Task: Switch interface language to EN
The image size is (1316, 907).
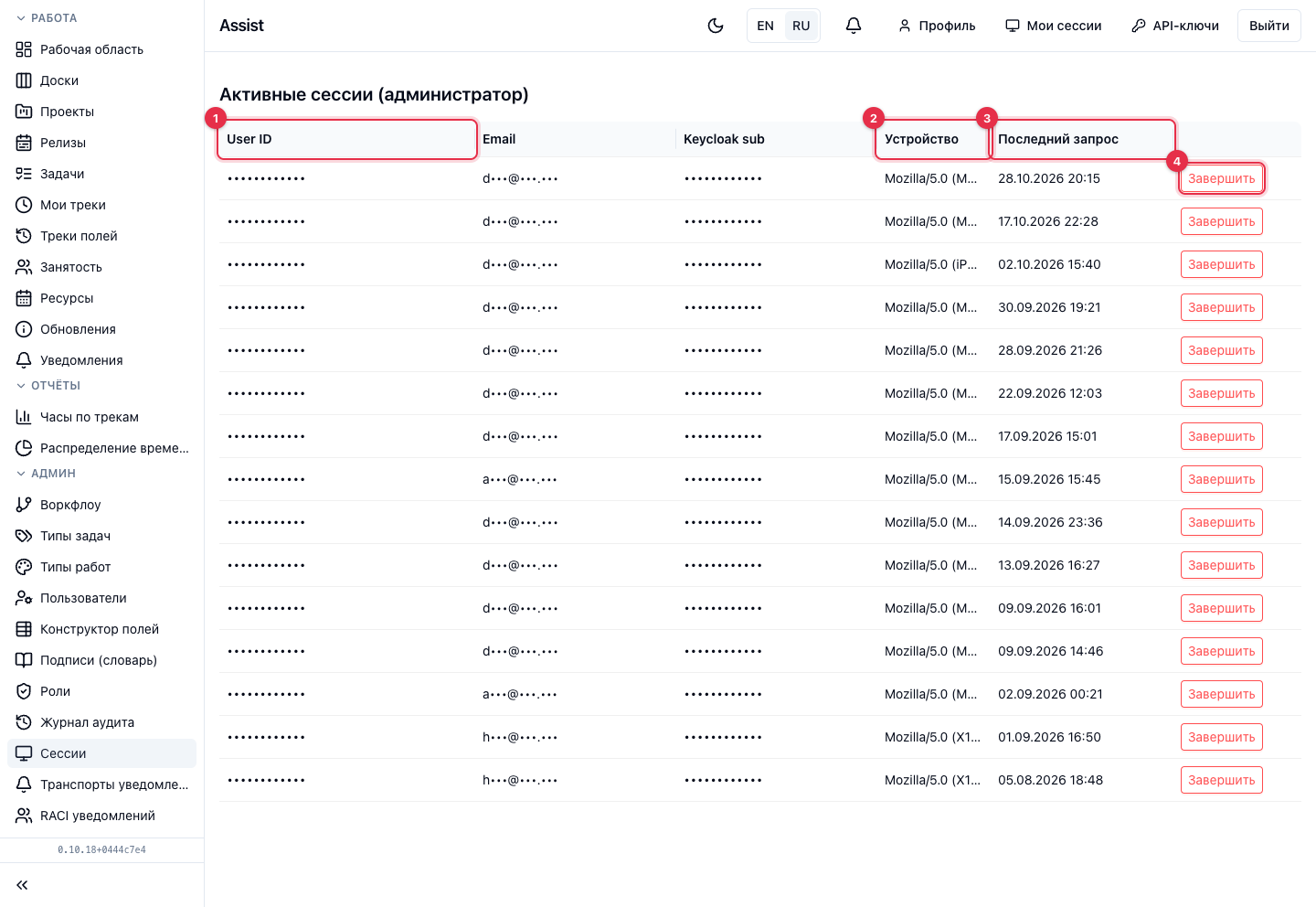Action: (766, 26)
